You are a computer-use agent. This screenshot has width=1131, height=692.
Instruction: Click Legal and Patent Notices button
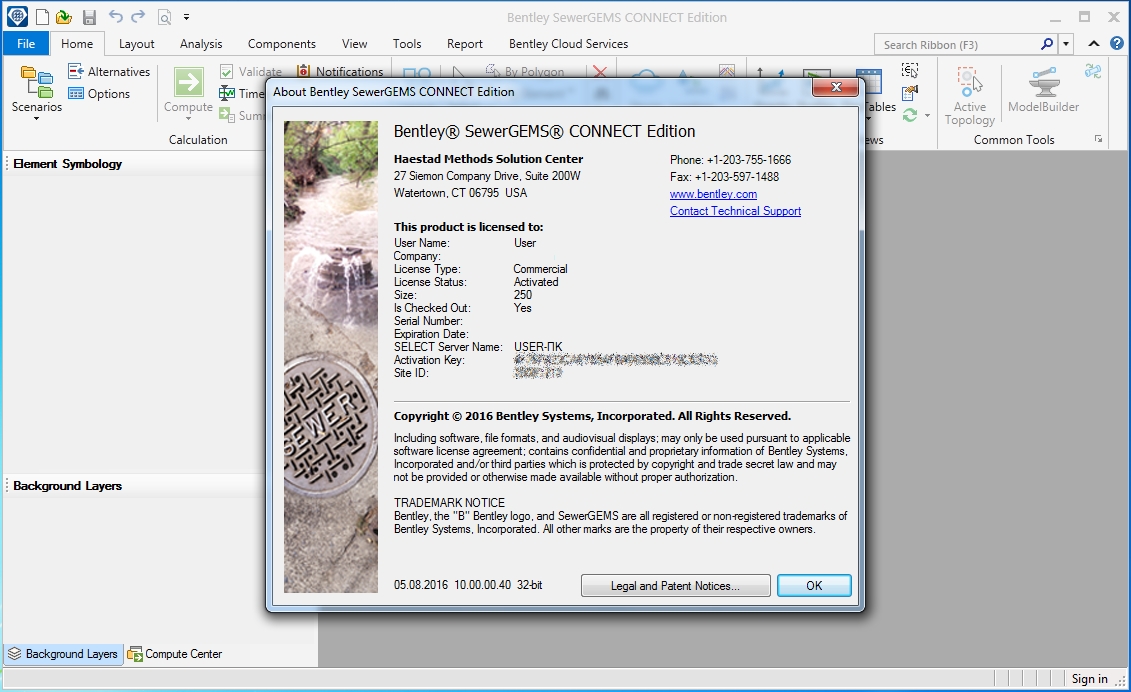pos(675,585)
